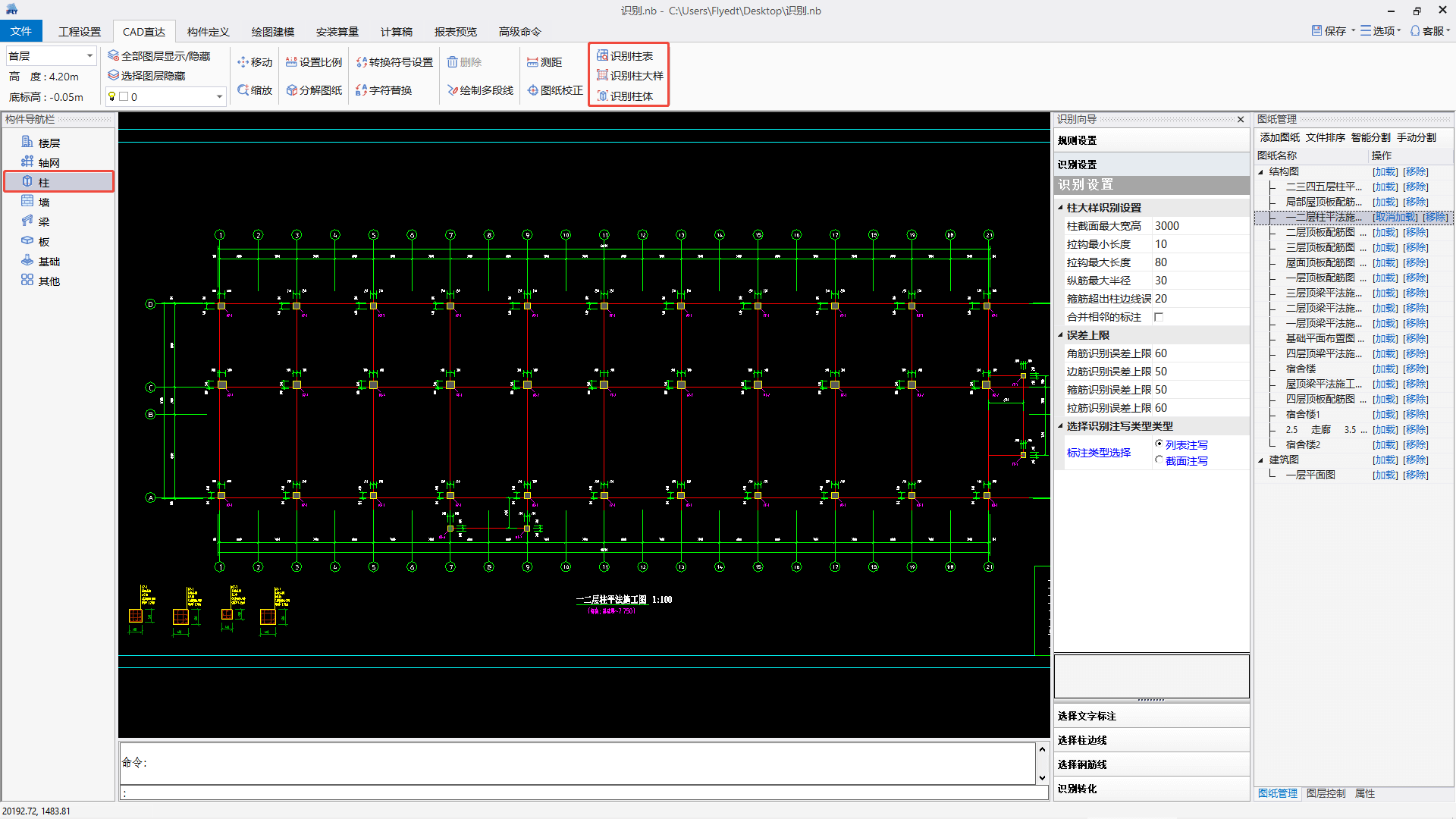Select 楼层 in component navigator
The height and width of the screenshot is (819, 1456).
41,143
